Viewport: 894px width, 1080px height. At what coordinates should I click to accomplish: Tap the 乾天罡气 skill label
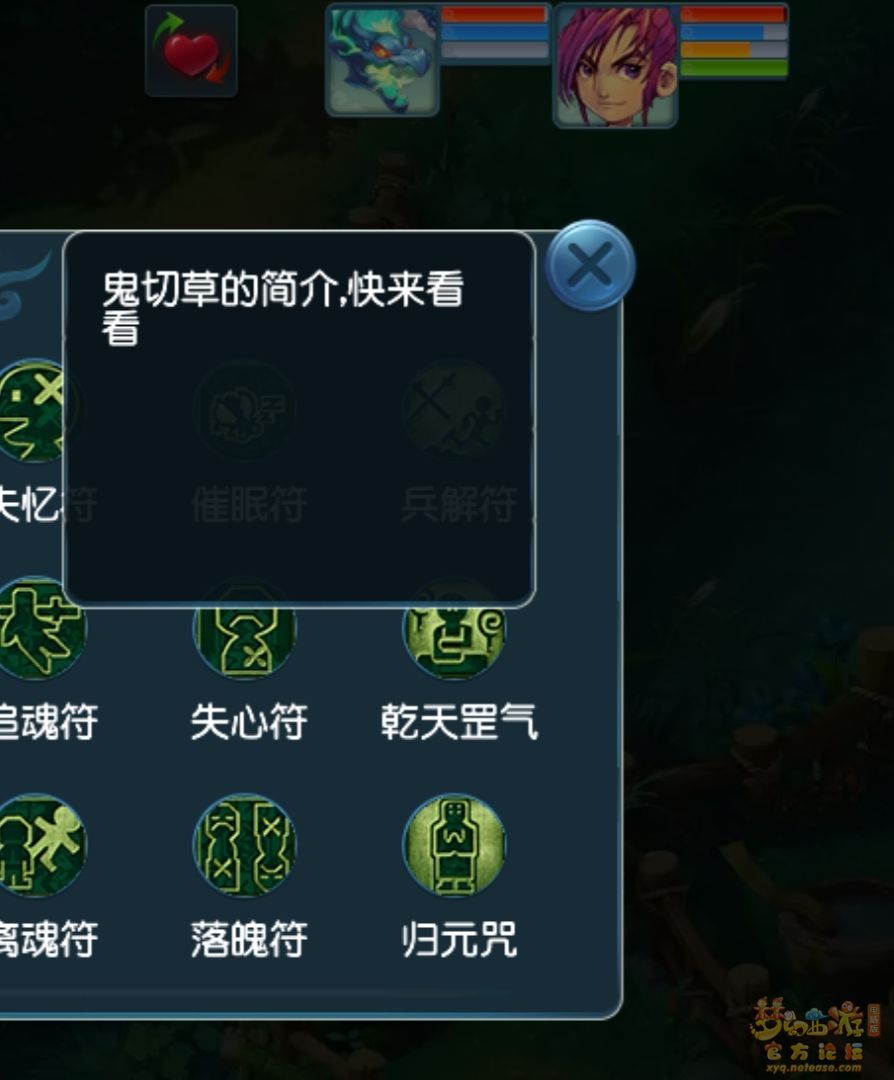459,722
